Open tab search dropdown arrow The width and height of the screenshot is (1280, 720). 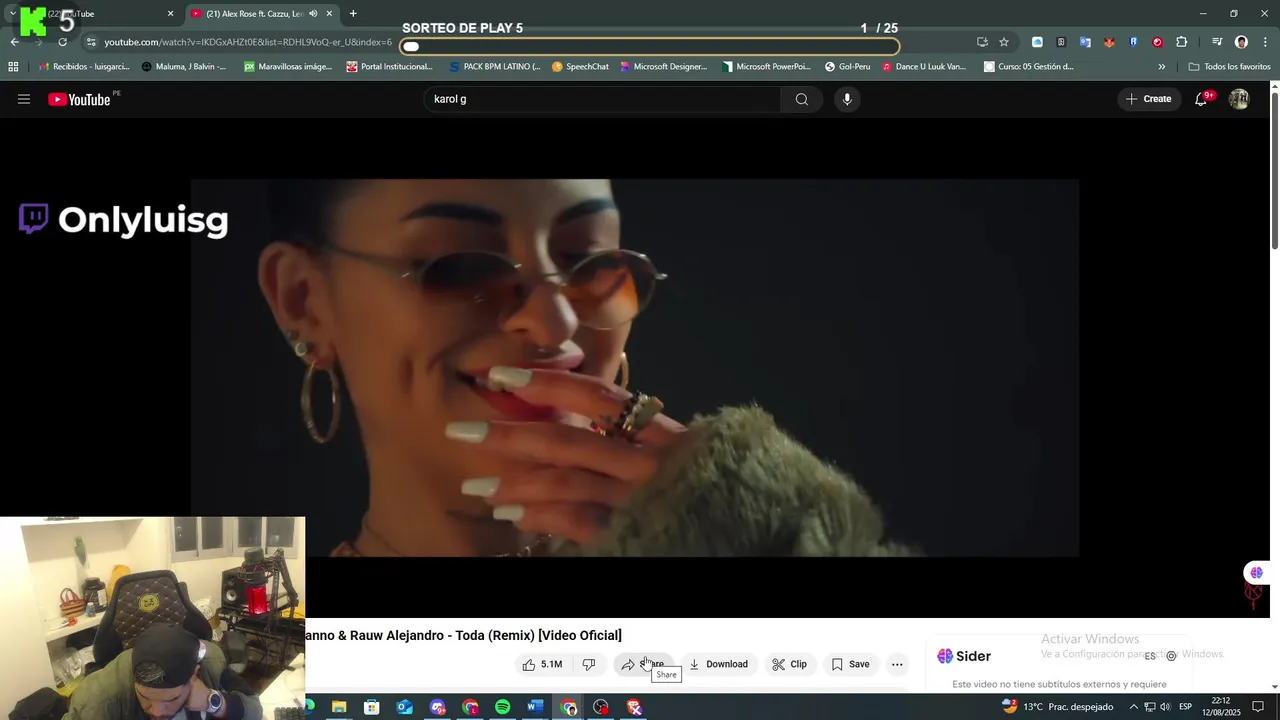(12, 14)
